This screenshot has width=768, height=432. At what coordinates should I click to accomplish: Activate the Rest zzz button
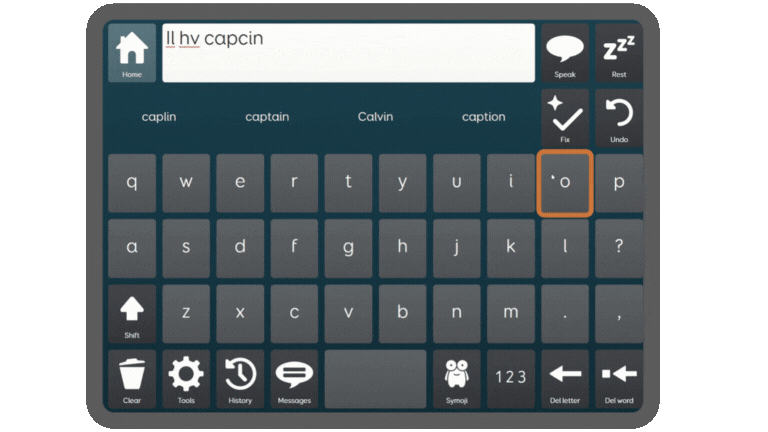[x=619, y=53]
